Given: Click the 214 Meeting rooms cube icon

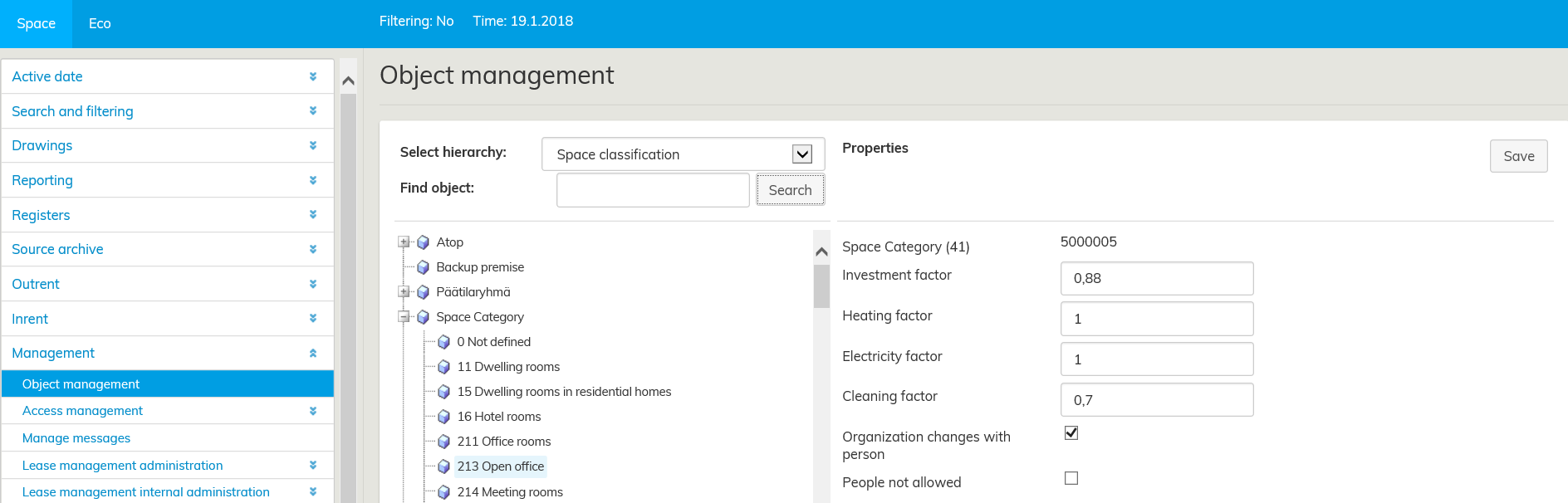Looking at the screenshot, I should coord(443,492).
